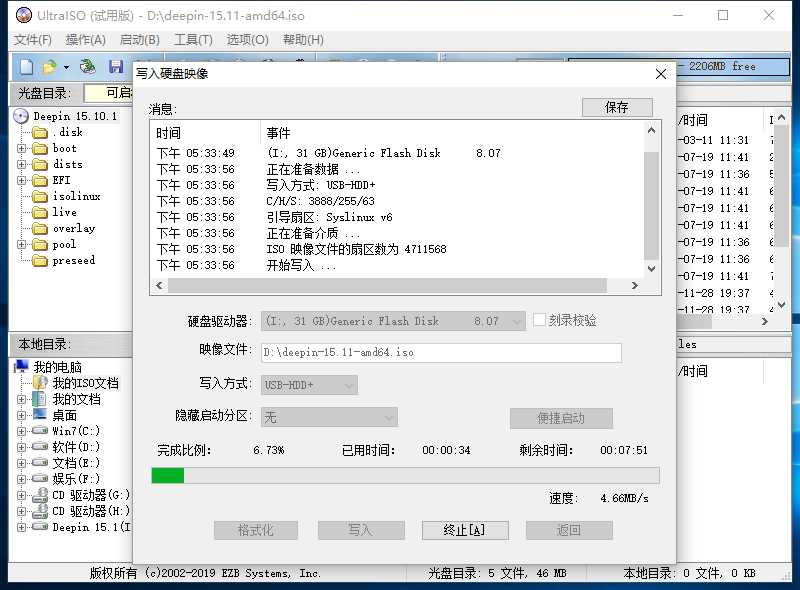Open the 操作(A) menu
Screen dimensions: 800x590
click(x=86, y=40)
